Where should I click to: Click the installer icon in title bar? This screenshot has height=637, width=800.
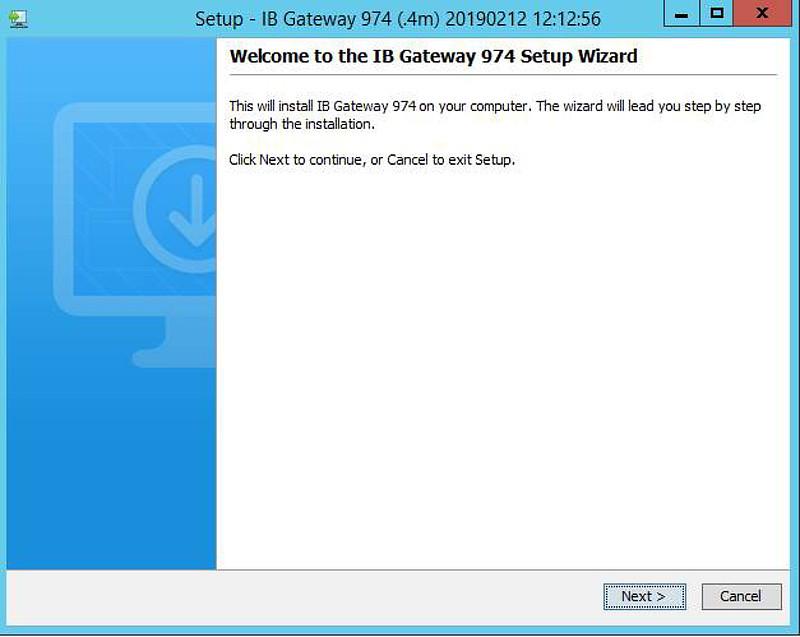point(18,19)
